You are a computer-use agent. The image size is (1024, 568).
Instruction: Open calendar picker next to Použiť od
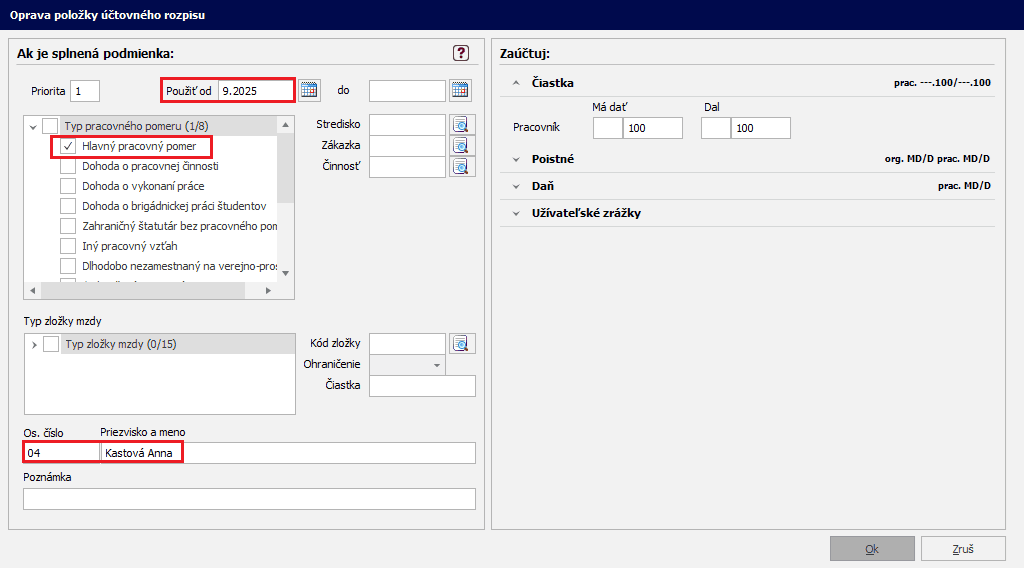click(x=309, y=90)
